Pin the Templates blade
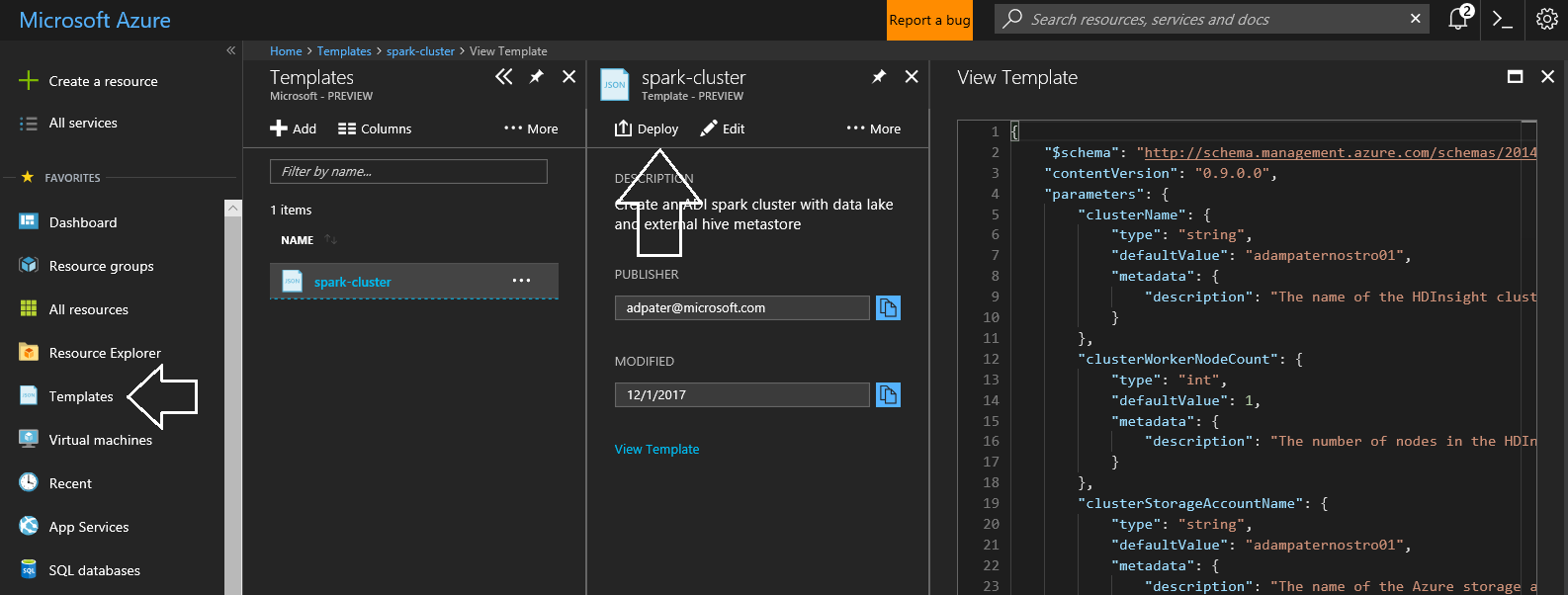 (x=537, y=76)
